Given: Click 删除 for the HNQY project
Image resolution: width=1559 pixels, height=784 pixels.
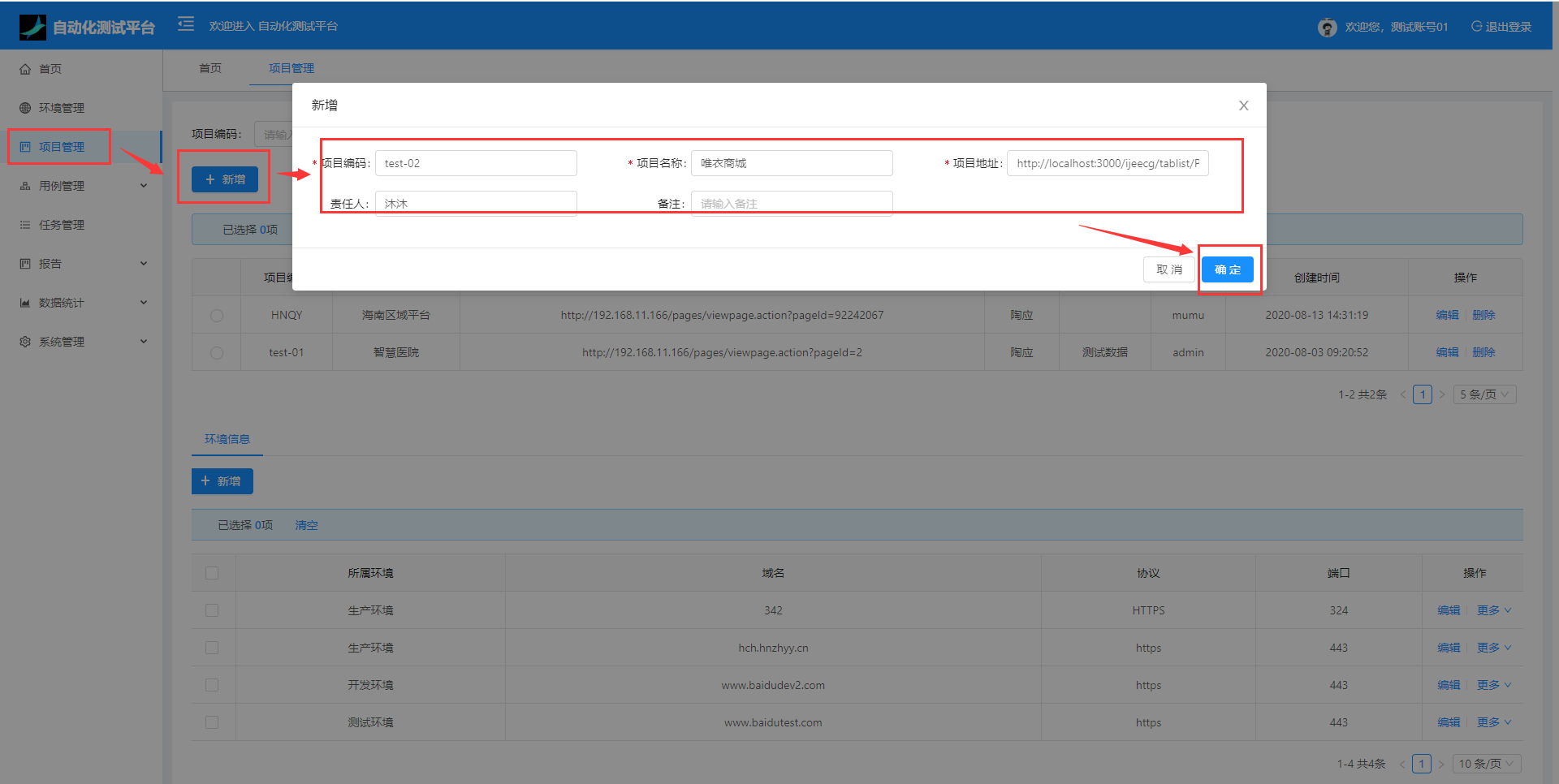Looking at the screenshot, I should 1483,315.
